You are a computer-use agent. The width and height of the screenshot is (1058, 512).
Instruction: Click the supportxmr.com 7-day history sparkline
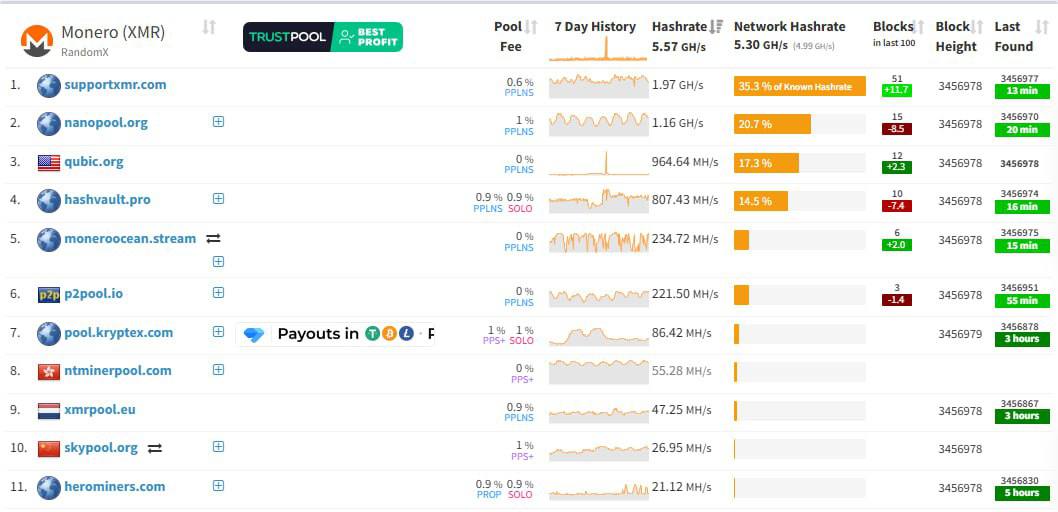pyautogui.click(x=598, y=86)
